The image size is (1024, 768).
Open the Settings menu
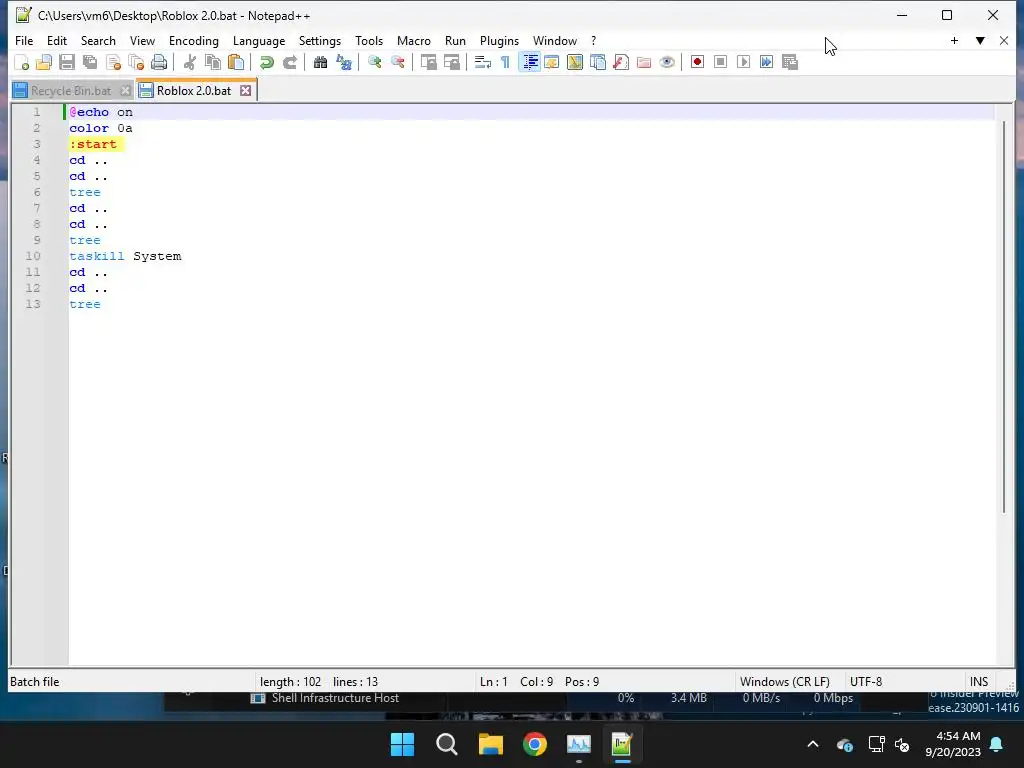point(319,40)
